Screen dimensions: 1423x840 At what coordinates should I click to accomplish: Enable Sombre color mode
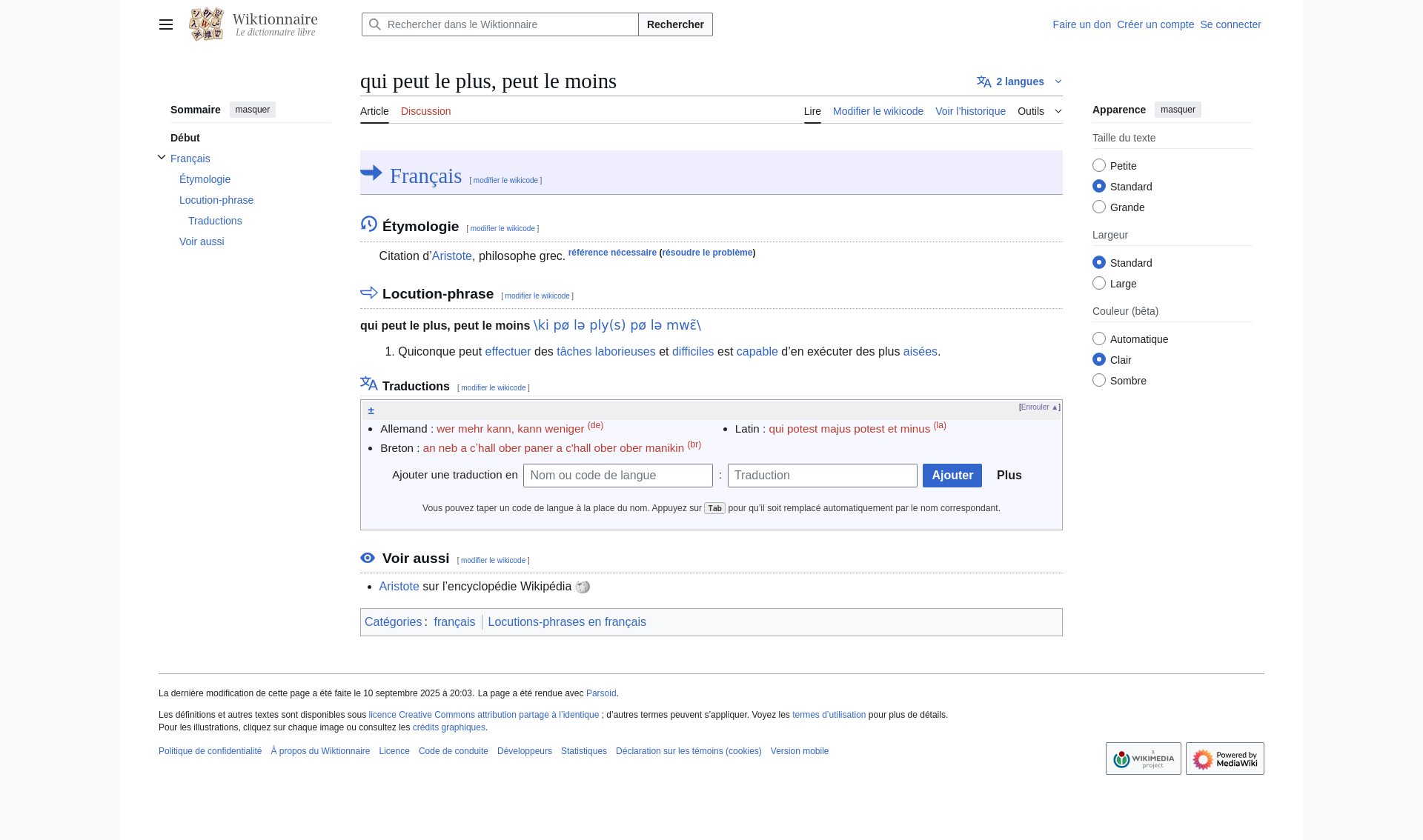point(1099,381)
